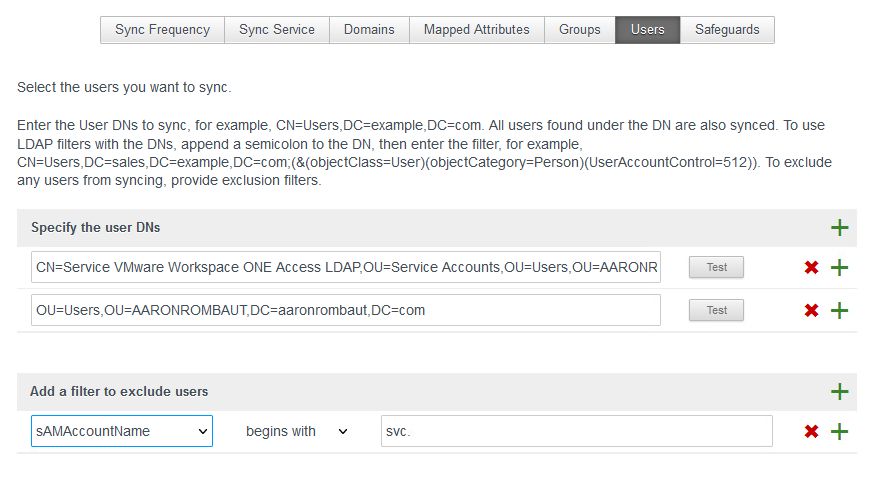Click the 'svc.' filter value field
Screen dimensions: 875x480
click(577, 431)
